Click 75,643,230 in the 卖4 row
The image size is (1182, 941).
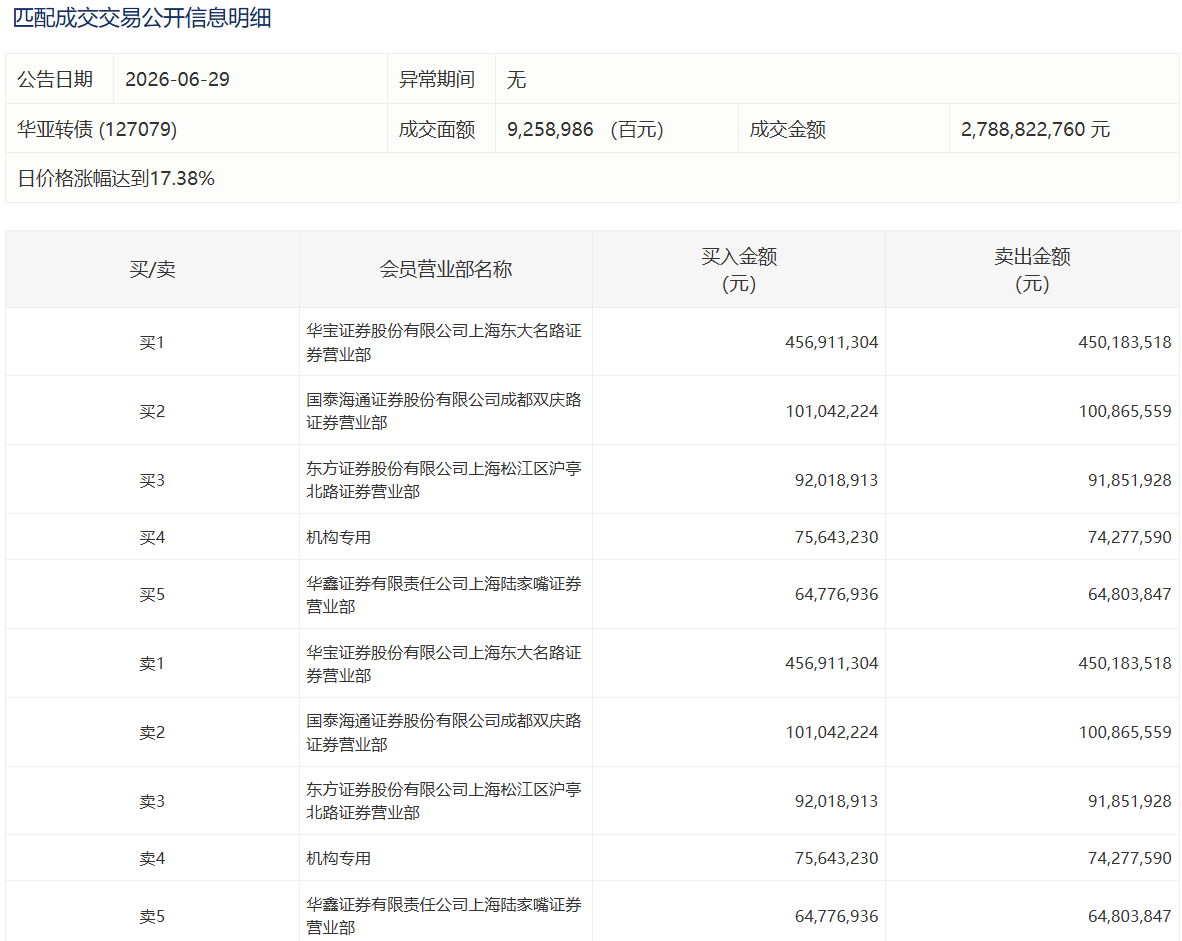836,859
